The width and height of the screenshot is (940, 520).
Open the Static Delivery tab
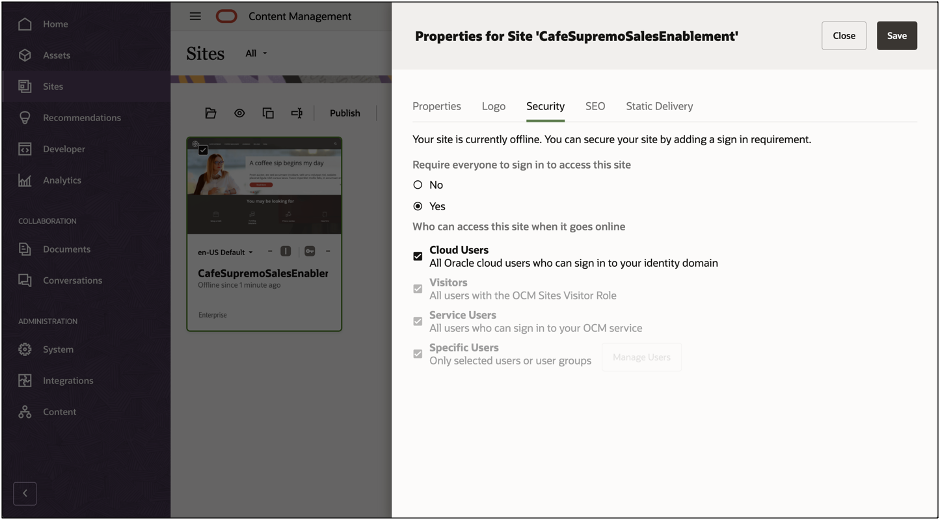tap(659, 106)
